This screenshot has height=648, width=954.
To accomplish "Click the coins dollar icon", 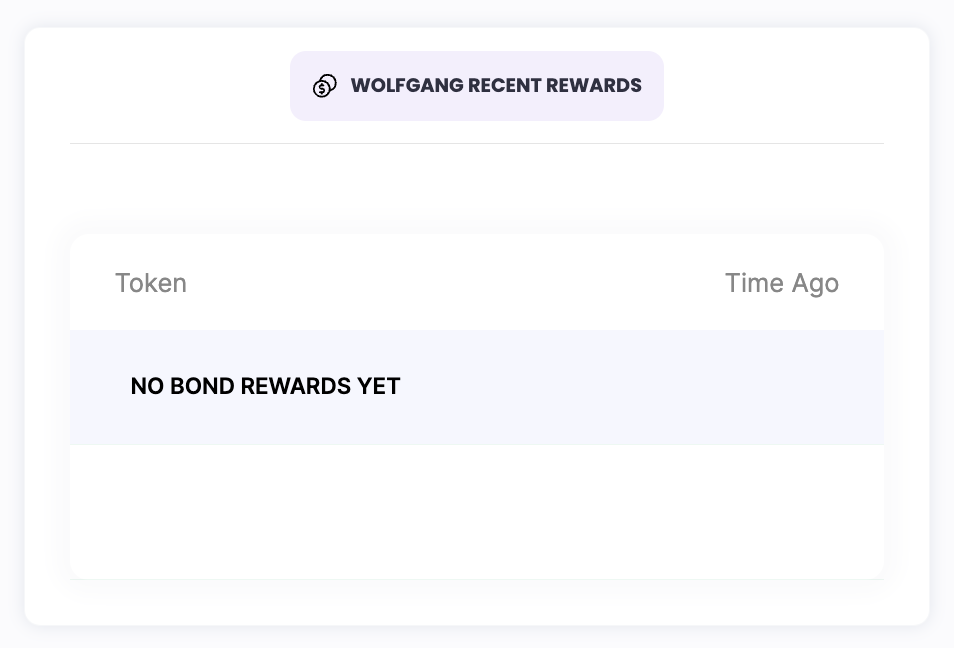I will coord(324,86).
